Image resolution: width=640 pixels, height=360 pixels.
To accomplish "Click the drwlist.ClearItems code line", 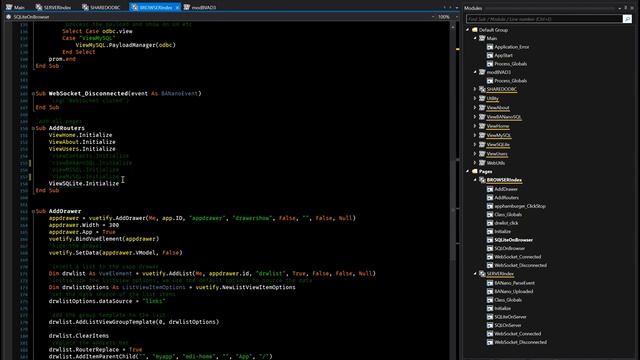I will pyautogui.click(x=79, y=336).
